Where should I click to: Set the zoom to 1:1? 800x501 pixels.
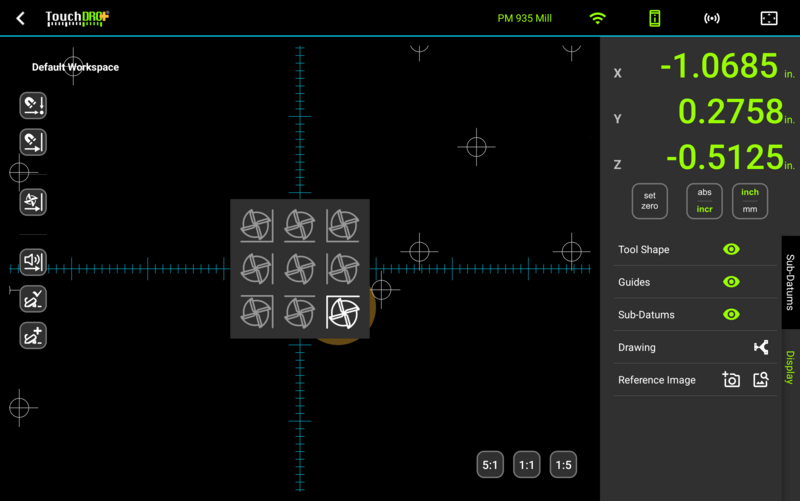(x=527, y=465)
